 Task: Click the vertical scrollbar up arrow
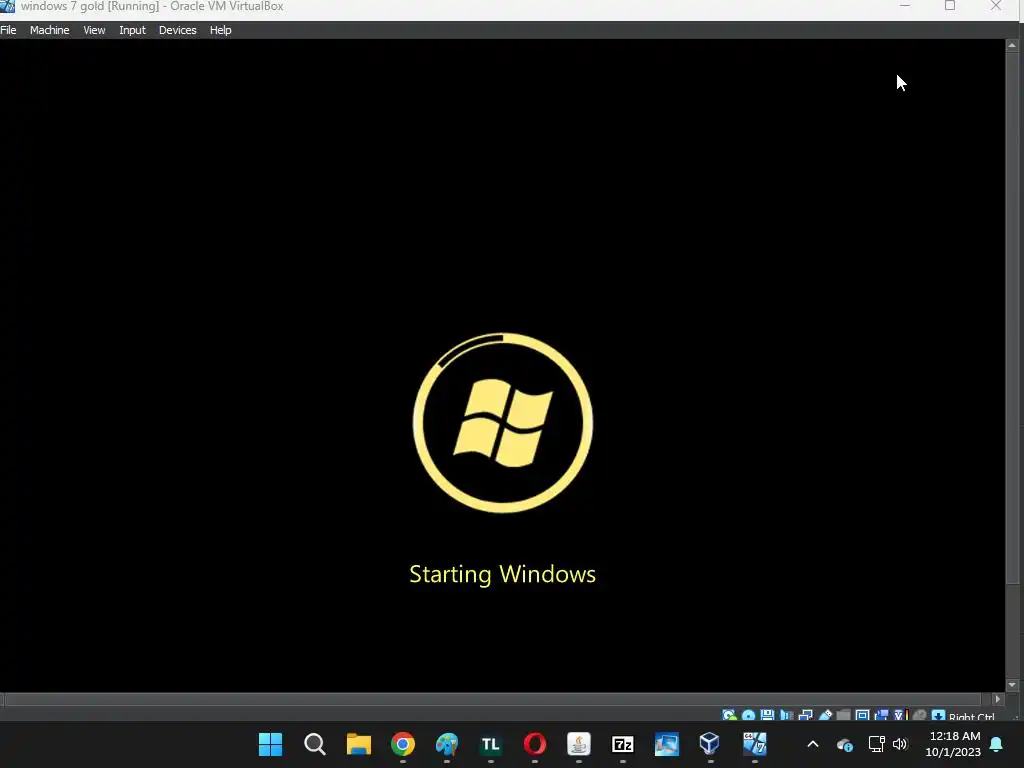coord(1012,45)
